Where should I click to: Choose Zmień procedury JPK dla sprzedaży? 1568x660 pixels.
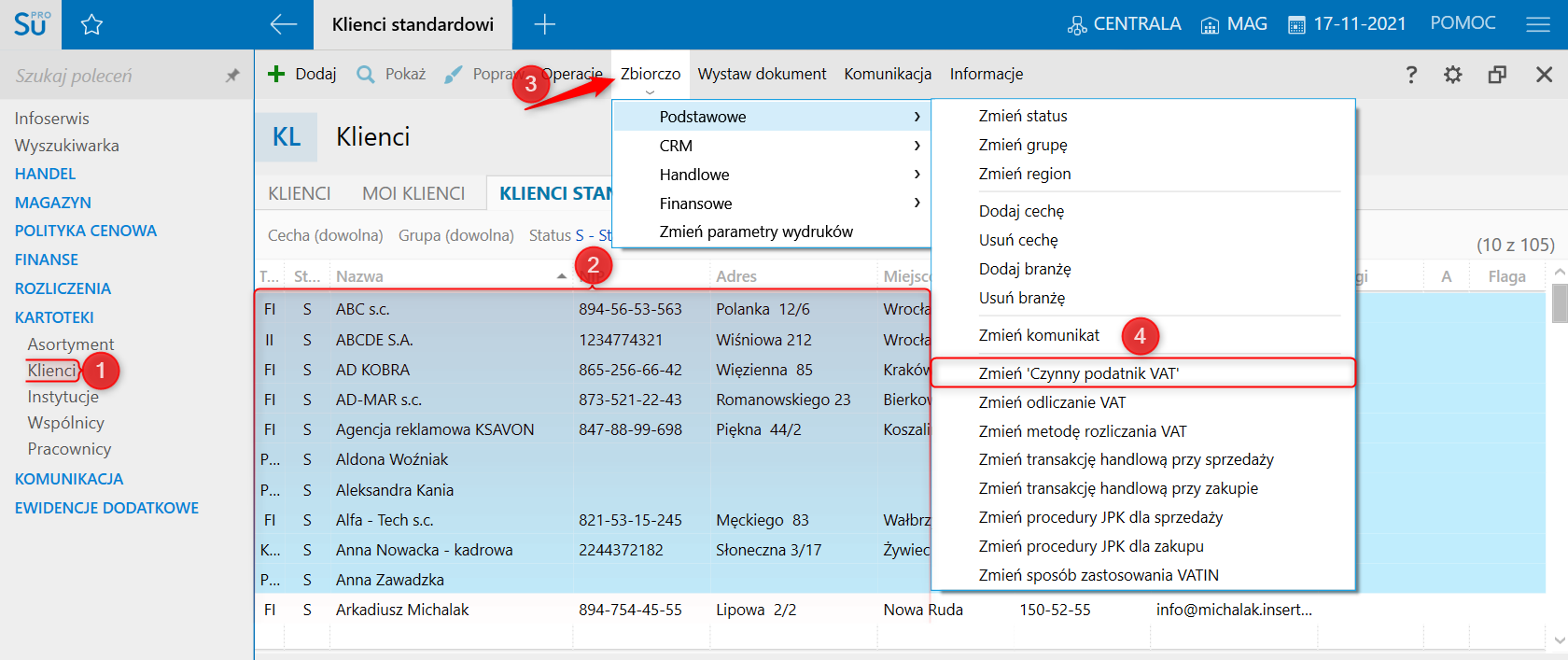tap(1100, 517)
